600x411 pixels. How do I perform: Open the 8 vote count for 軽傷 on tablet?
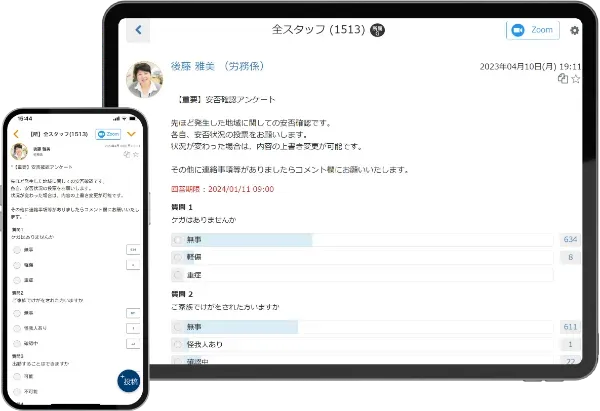point(570,257)
